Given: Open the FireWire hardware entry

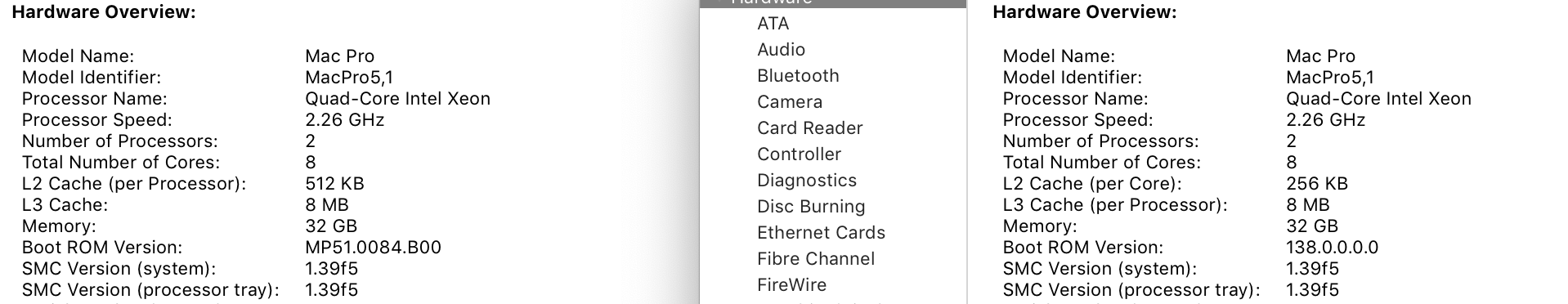Looking at the screenshot, I should [x=791, y=285].
